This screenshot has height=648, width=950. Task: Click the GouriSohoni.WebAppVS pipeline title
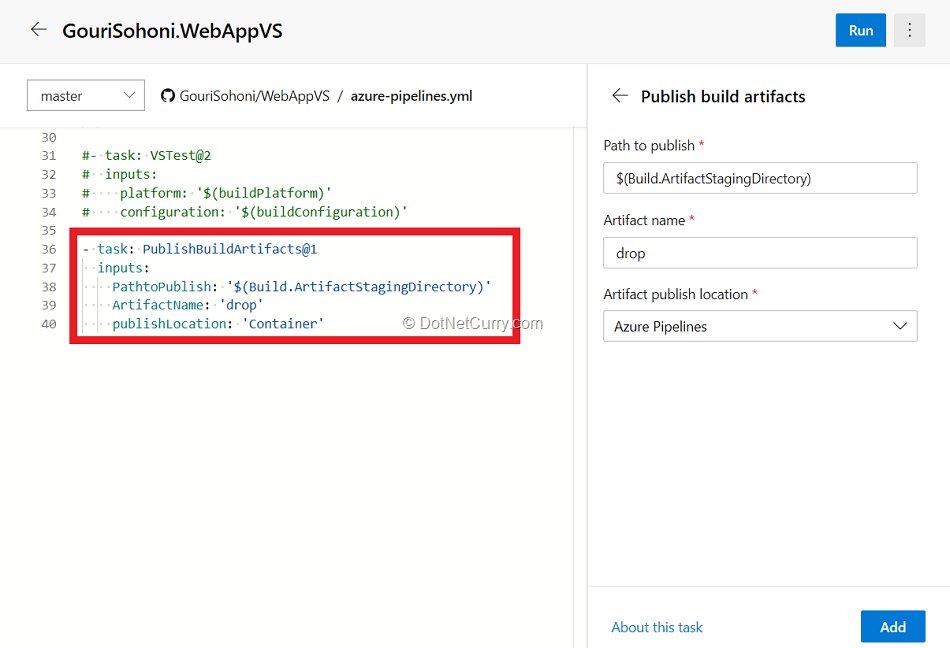pos(173,31)
